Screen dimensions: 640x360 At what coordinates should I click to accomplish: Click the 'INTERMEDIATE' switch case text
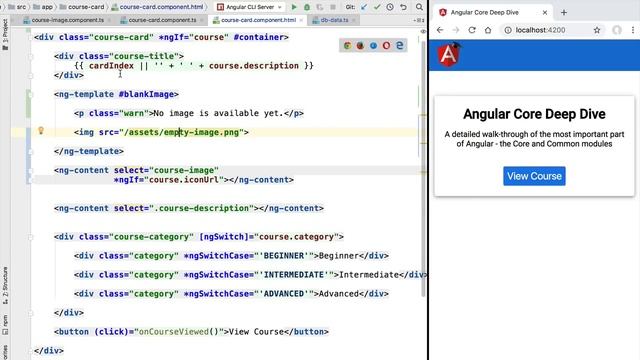[294, 275]
